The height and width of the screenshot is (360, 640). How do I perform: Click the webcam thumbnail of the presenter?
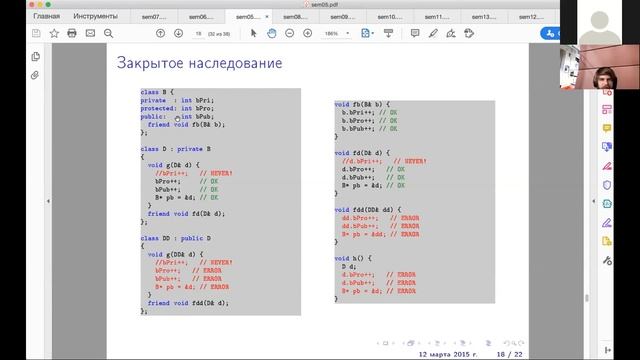[x=600, y=67]
